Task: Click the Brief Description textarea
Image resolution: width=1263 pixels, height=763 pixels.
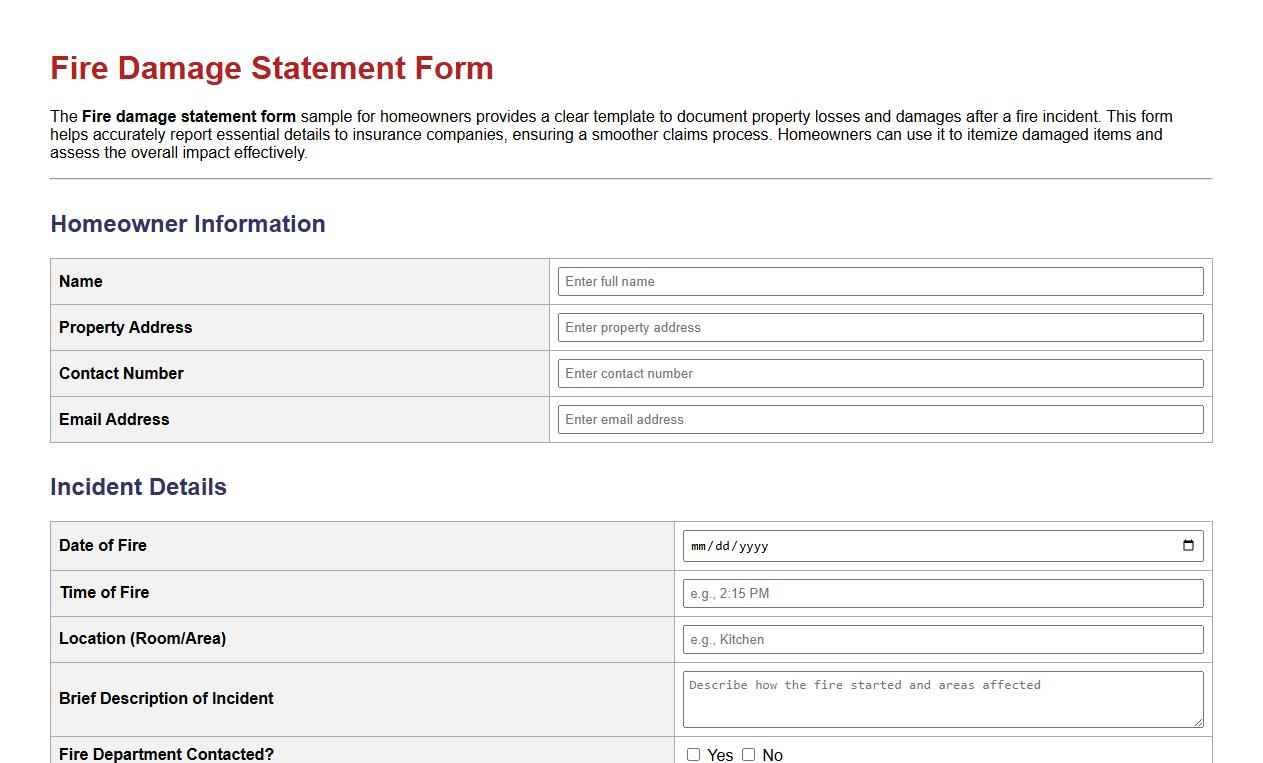Action: 941,698
